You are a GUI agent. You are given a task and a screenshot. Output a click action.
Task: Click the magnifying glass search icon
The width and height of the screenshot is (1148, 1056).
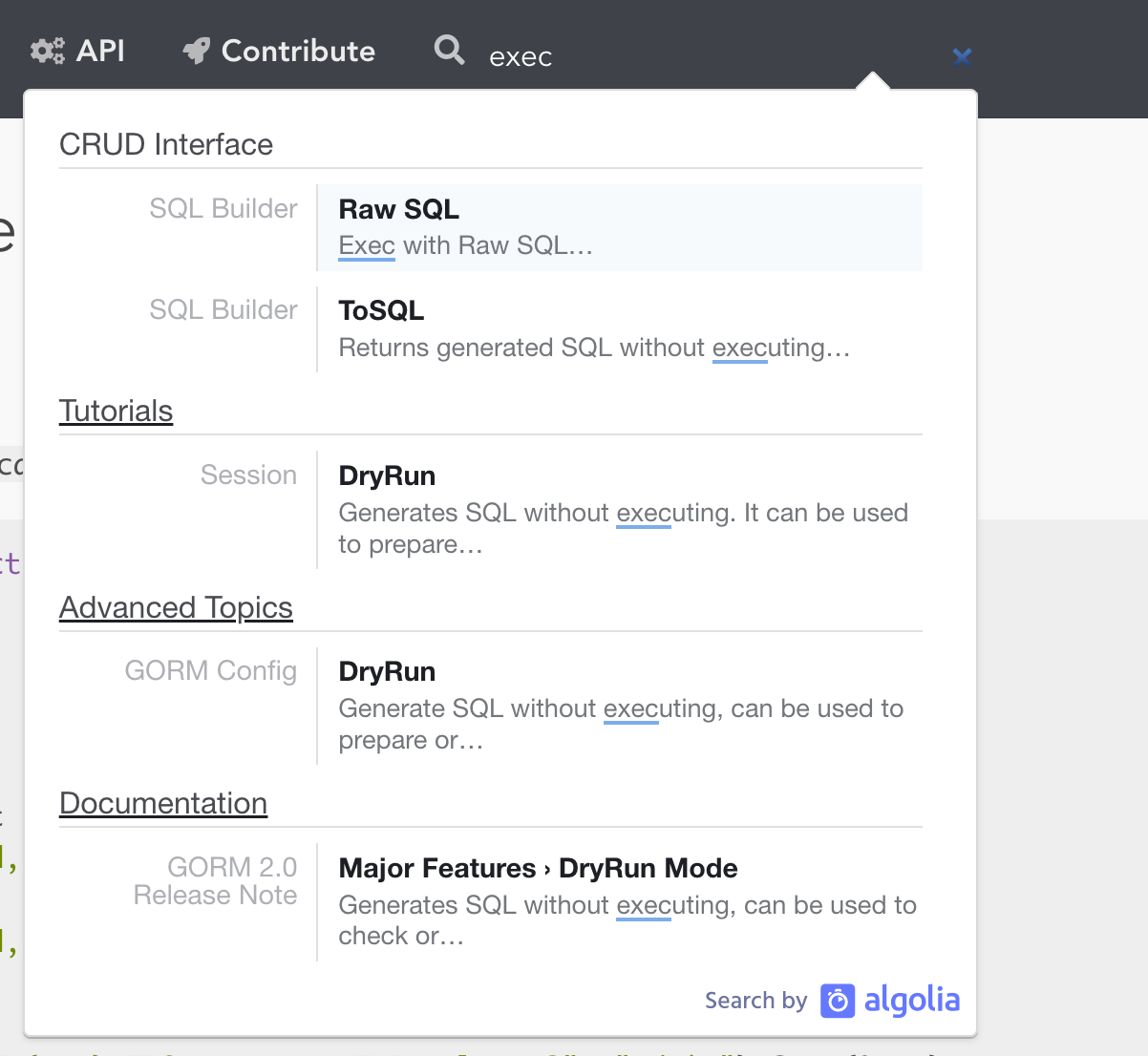point(448,50)
